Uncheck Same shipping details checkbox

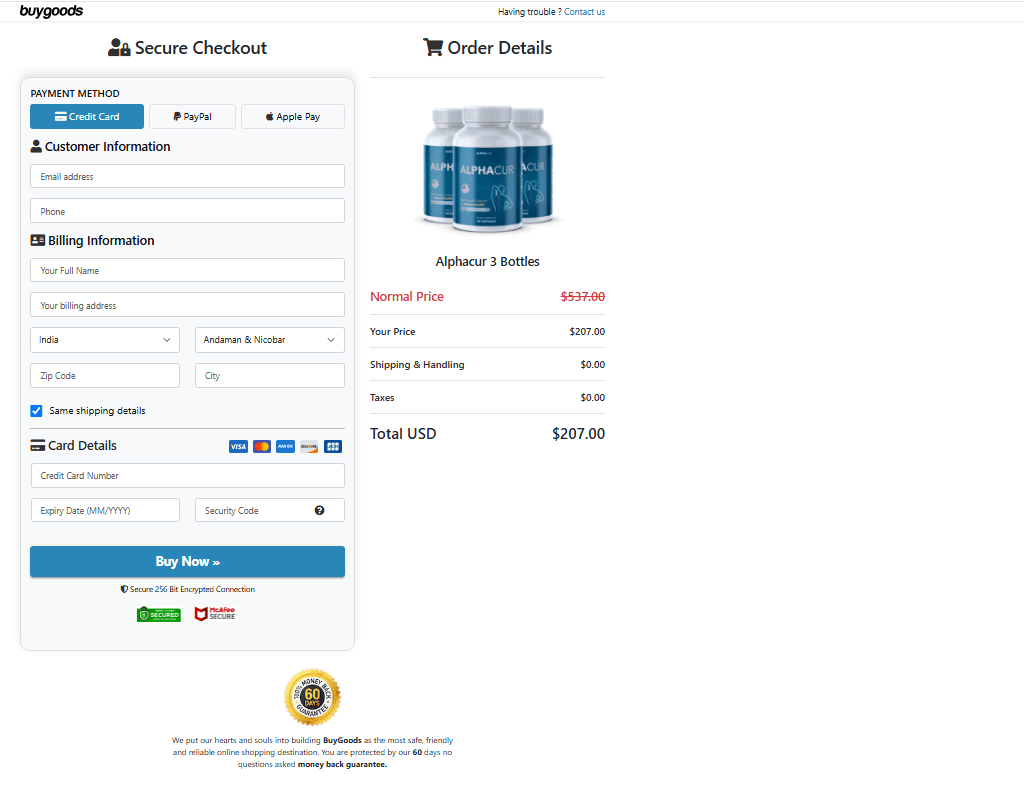click(x=37, y=411)
